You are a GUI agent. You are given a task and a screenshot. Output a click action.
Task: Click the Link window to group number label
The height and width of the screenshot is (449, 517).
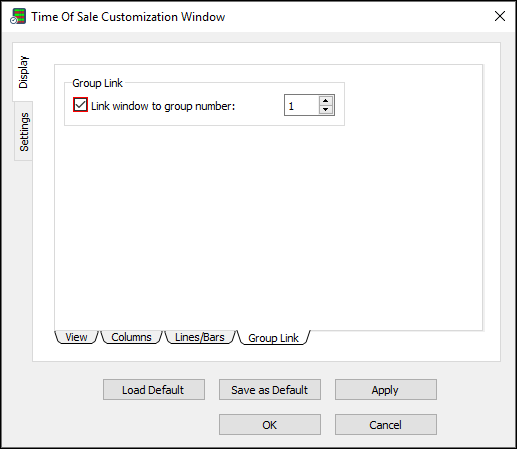pos(163,106)
